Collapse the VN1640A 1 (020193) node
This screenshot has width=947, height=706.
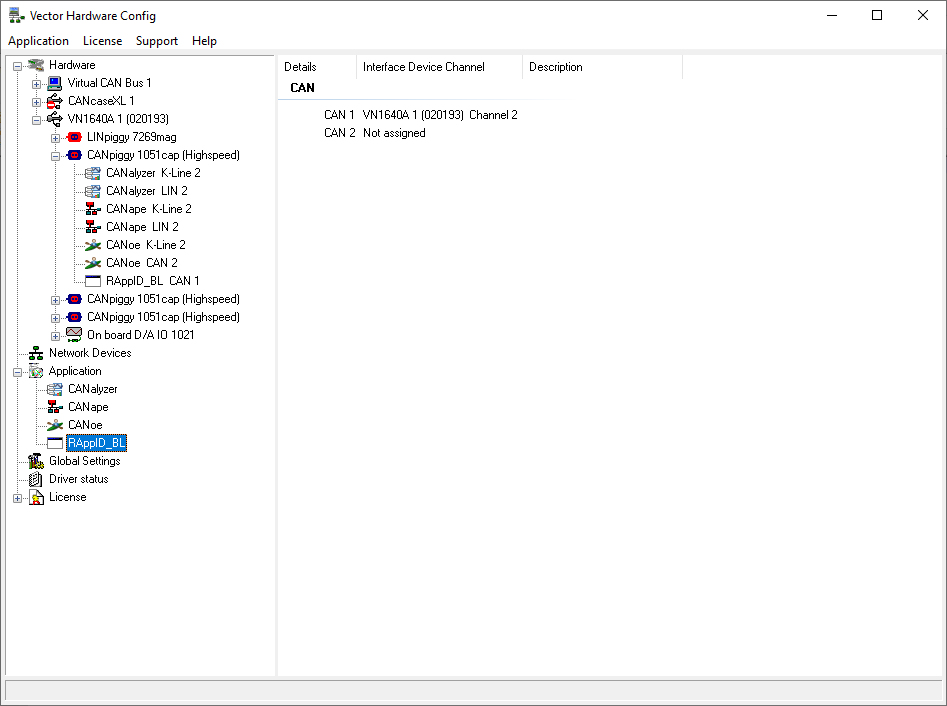coord(36,118)
